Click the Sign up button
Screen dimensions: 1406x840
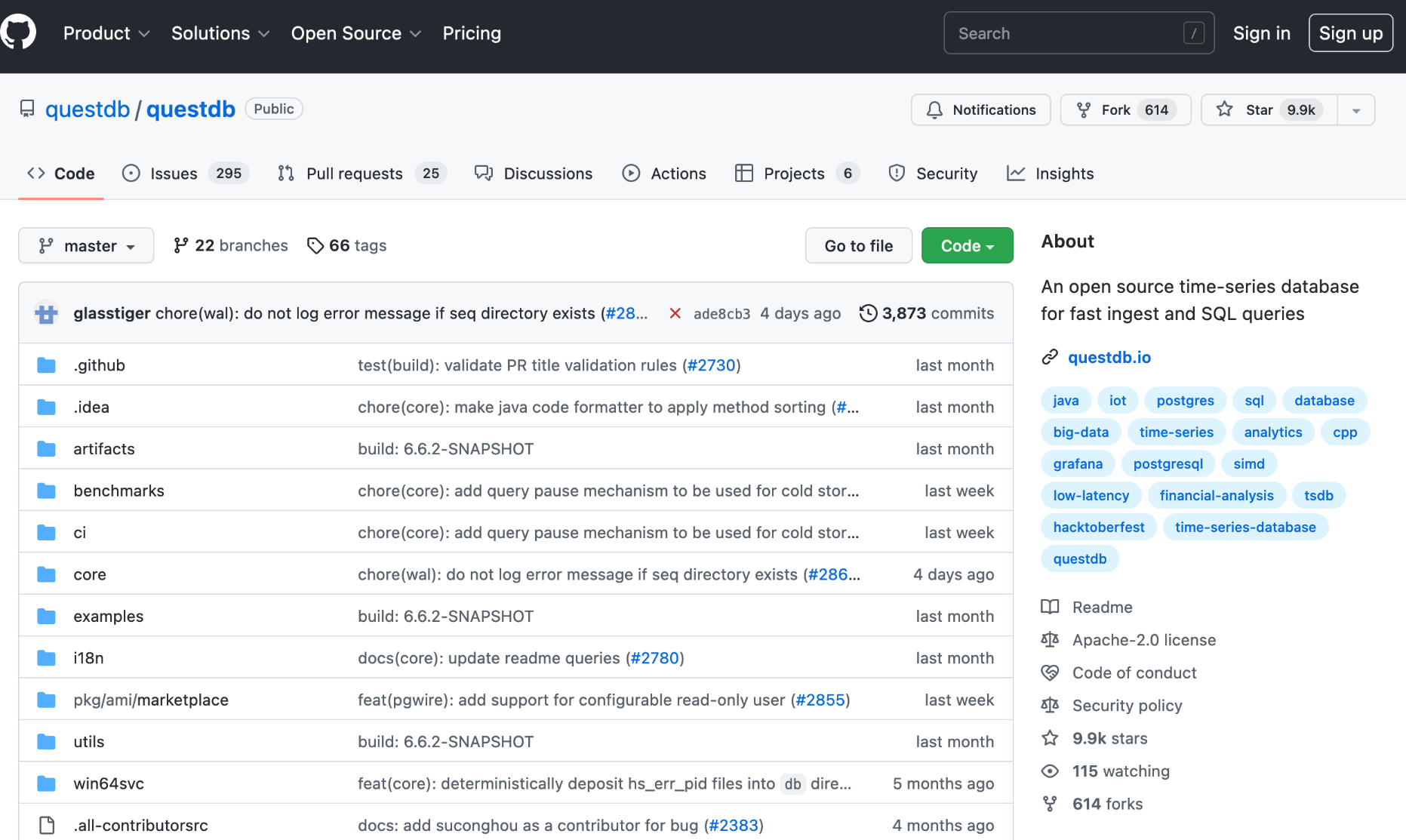(x=1351, y=33)
